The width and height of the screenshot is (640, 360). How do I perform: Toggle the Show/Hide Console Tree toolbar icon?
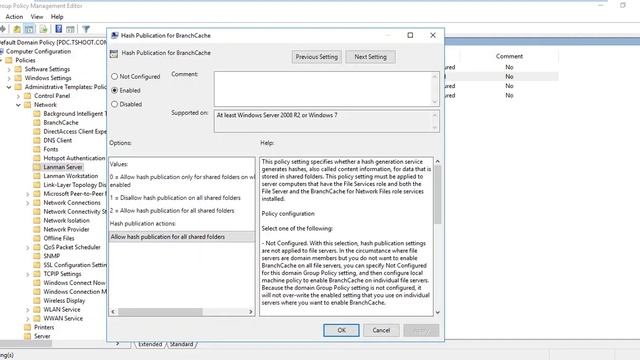point(29,29)
